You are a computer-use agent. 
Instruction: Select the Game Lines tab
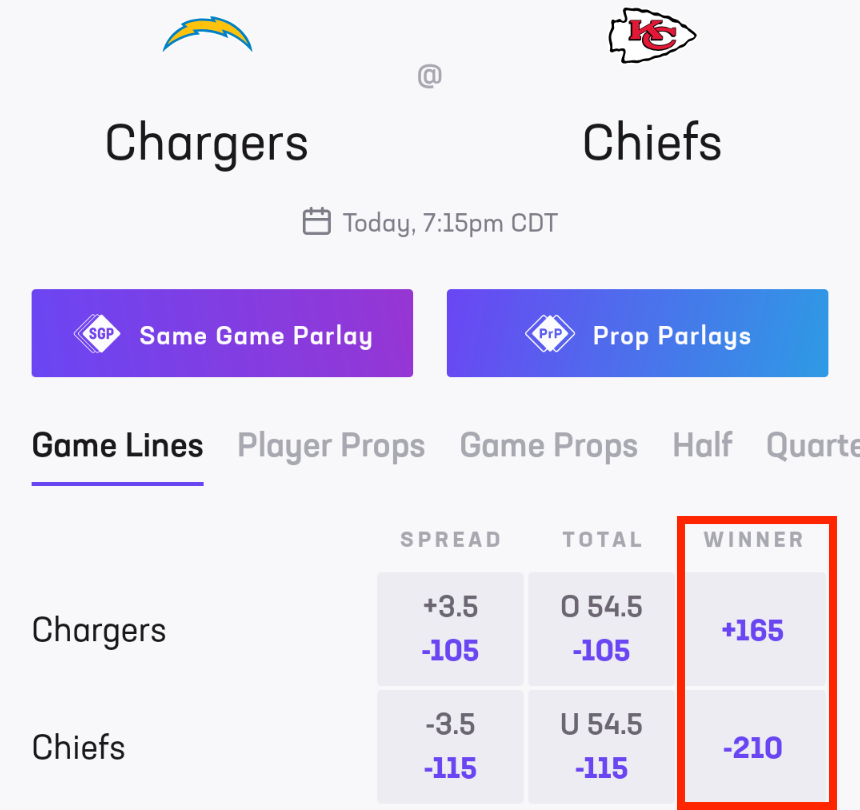click(x=118, y=446)
